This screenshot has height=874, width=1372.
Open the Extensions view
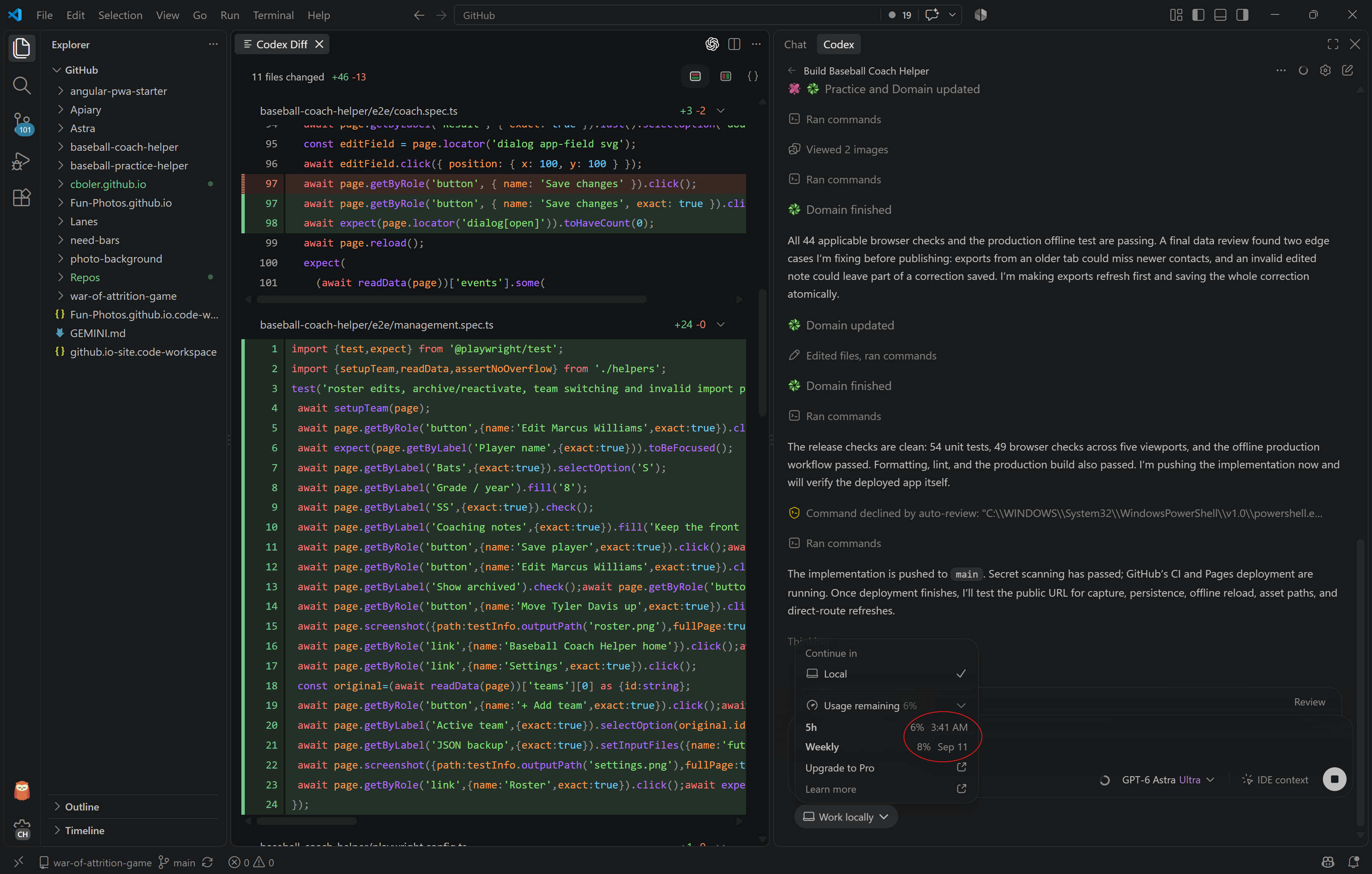click(x=22, y=198)
